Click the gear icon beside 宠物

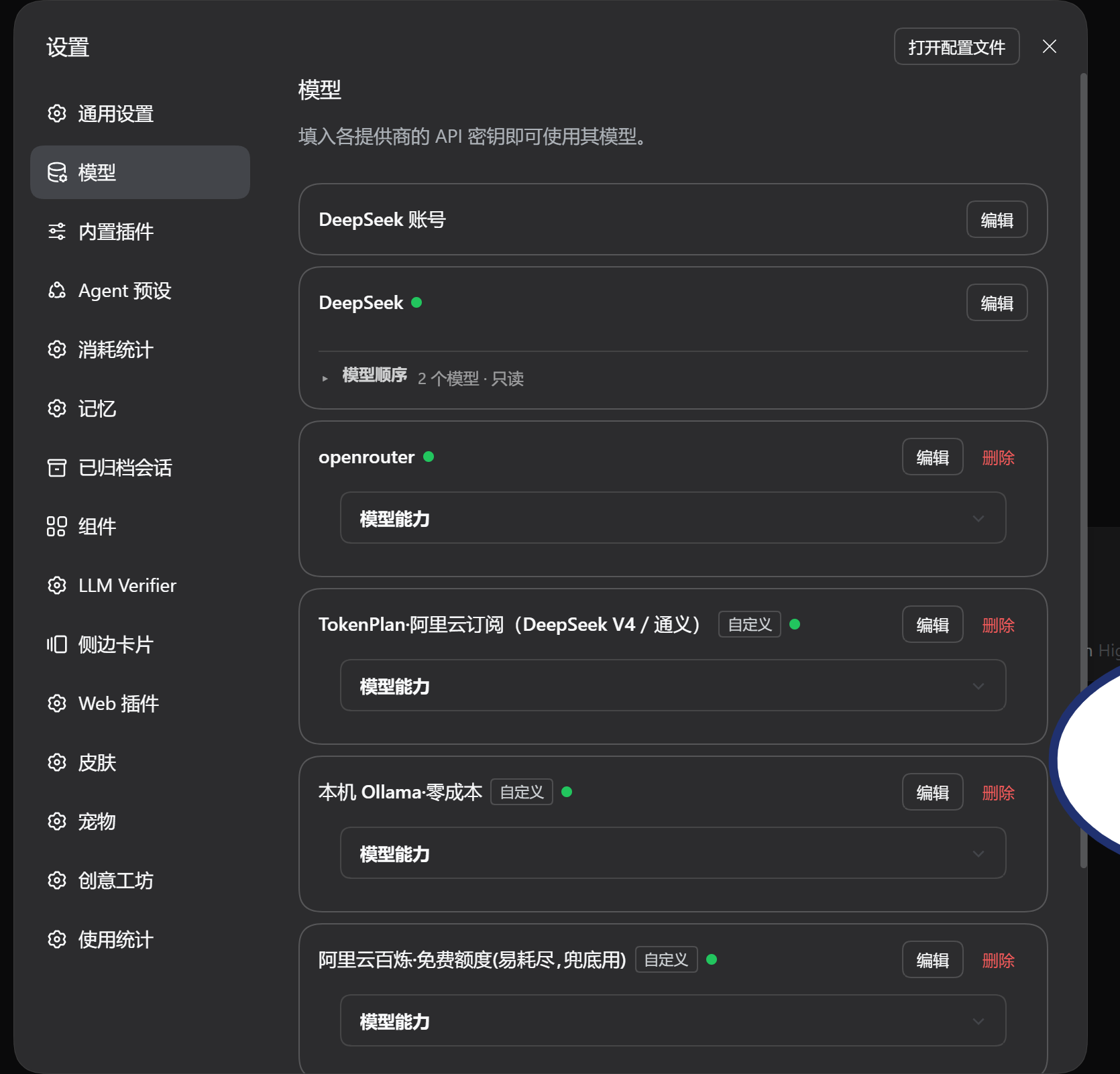click(x=57, y=821)
